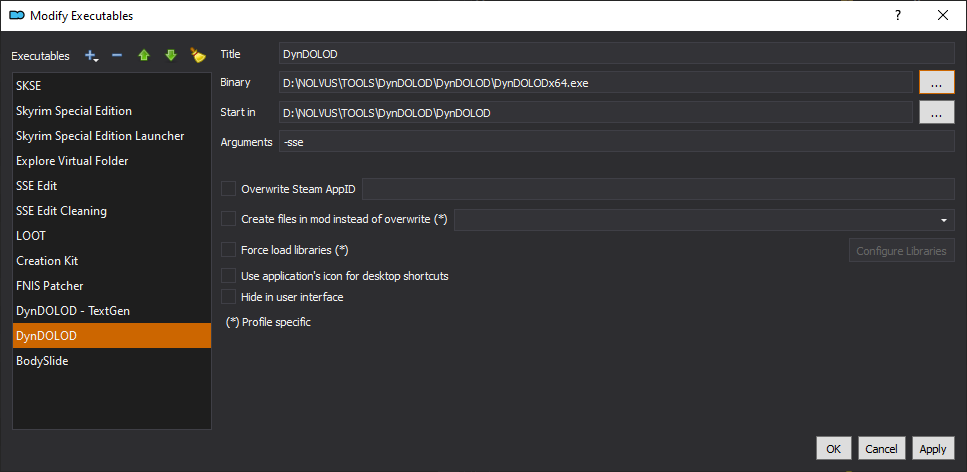The width and height of the screenshot is (967, 472).
Task: Click the help question mark icon
Action: tap(899, 15)
